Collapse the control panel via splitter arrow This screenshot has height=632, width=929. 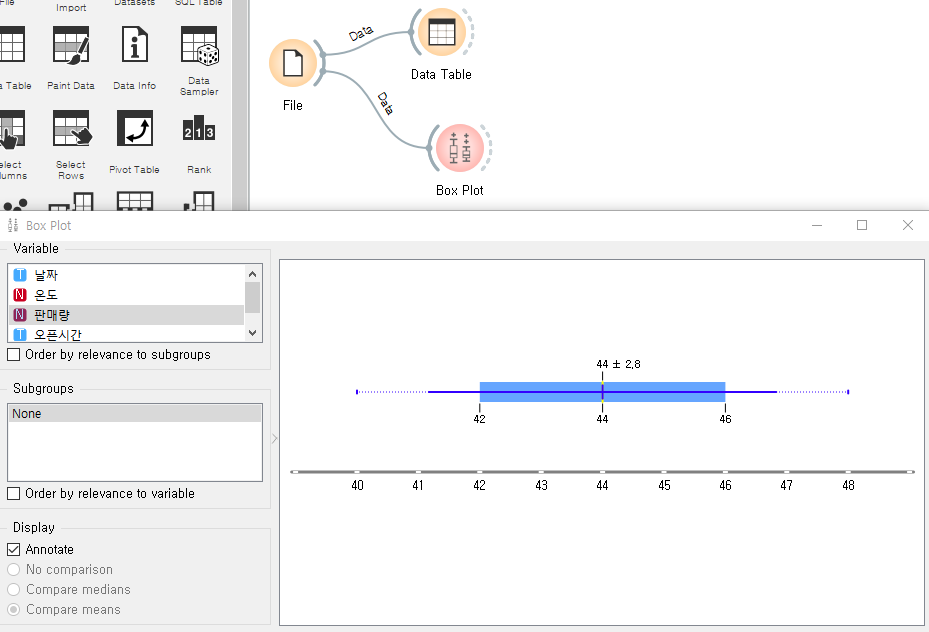[274, 439]
